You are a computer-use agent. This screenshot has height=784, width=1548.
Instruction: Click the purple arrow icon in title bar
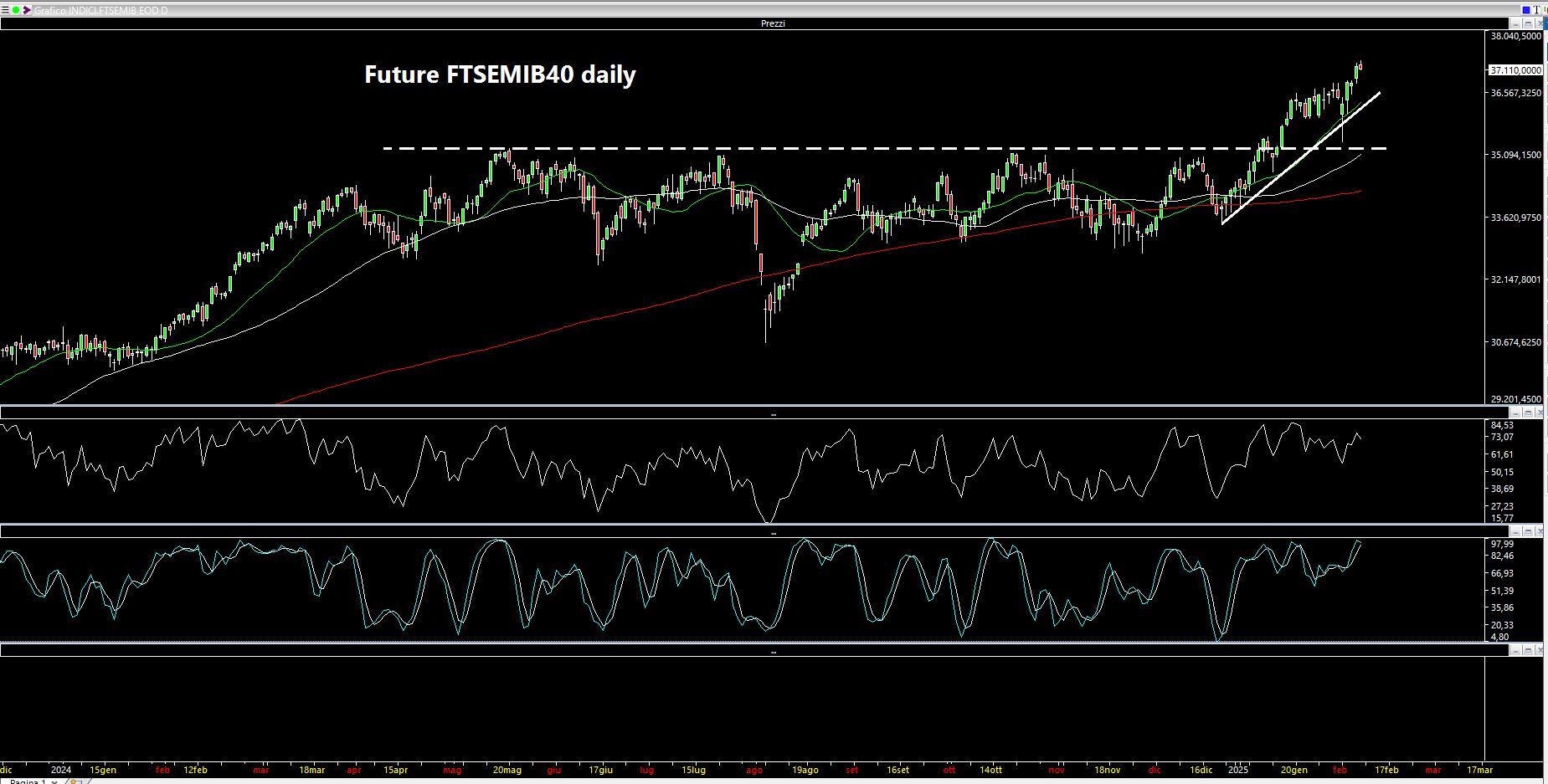click(x=27, y=10)
